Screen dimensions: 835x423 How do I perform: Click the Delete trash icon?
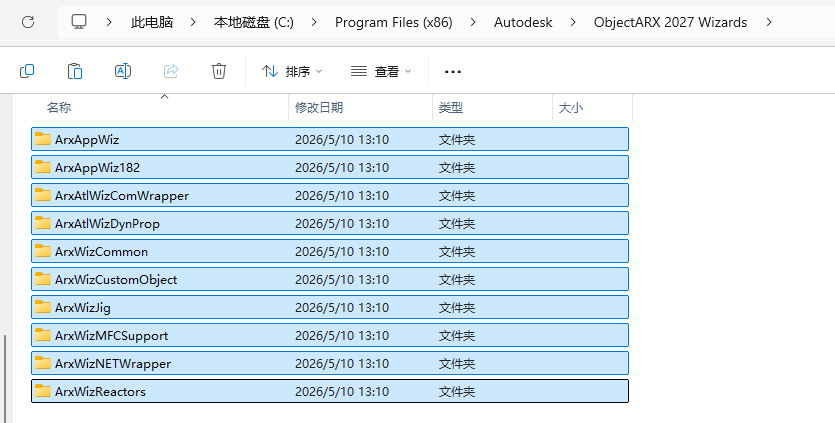pos(219,71)
